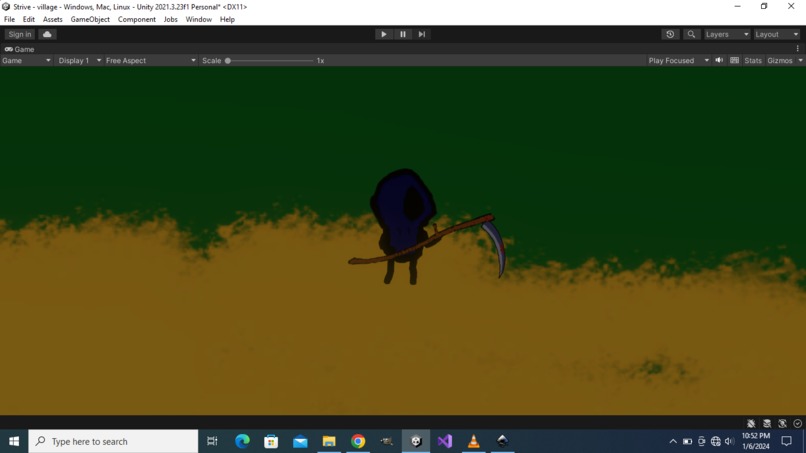Image resolution: width=806 pixels, height=453 pixels.
Task: Start Play mode with the Play button
Action: pos(383,34)
